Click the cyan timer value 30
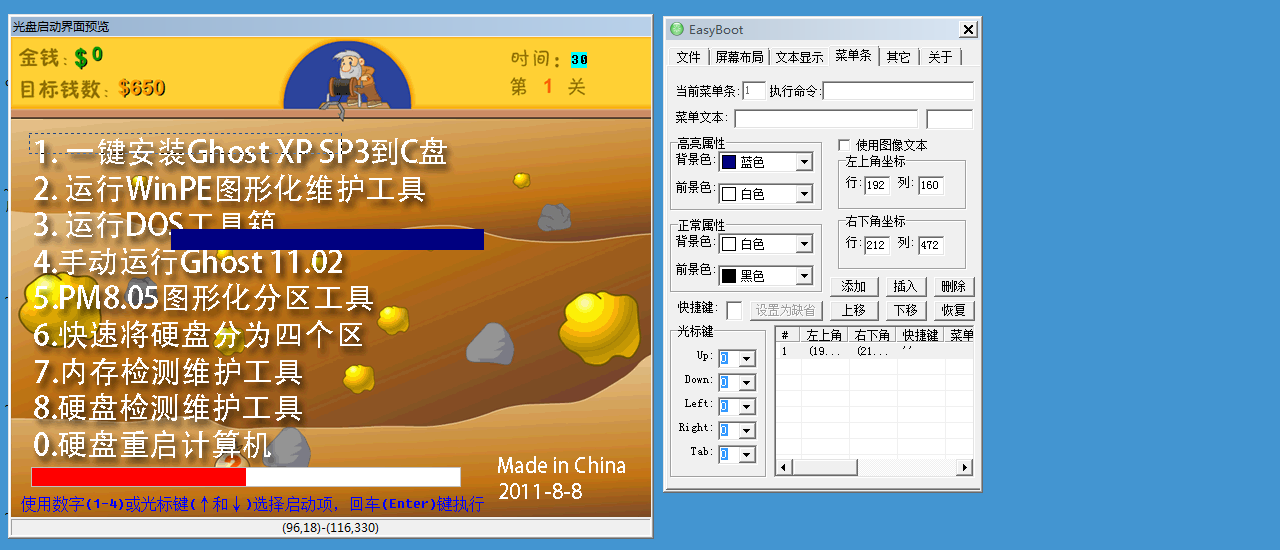Screen dimensions: 1280x550 pyautogui.click(x=579, y=60)
